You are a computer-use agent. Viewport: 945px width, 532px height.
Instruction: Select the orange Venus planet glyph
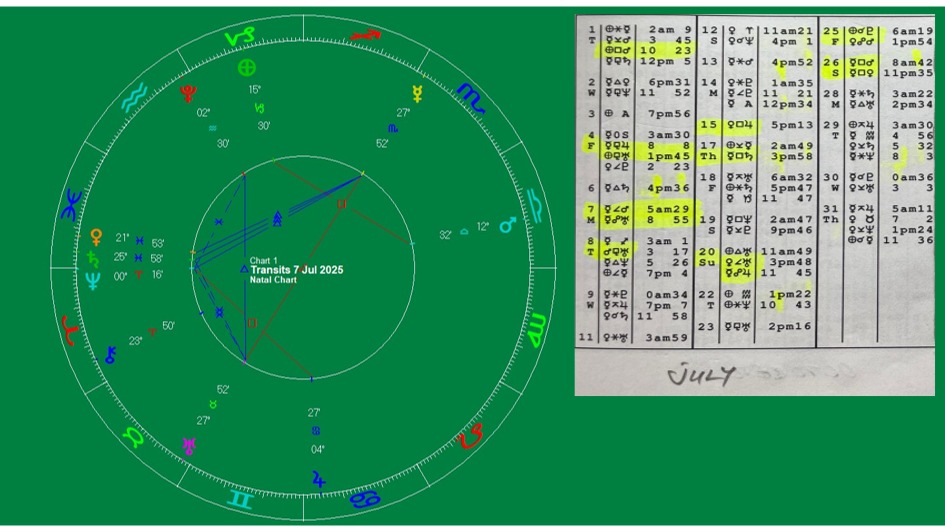[x=96, y=237]
